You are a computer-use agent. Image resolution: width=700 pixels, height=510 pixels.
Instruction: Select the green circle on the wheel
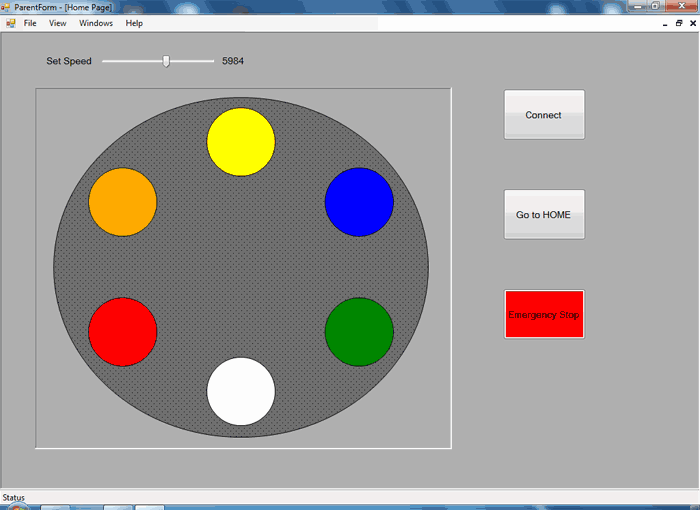[x=359, y=332]
